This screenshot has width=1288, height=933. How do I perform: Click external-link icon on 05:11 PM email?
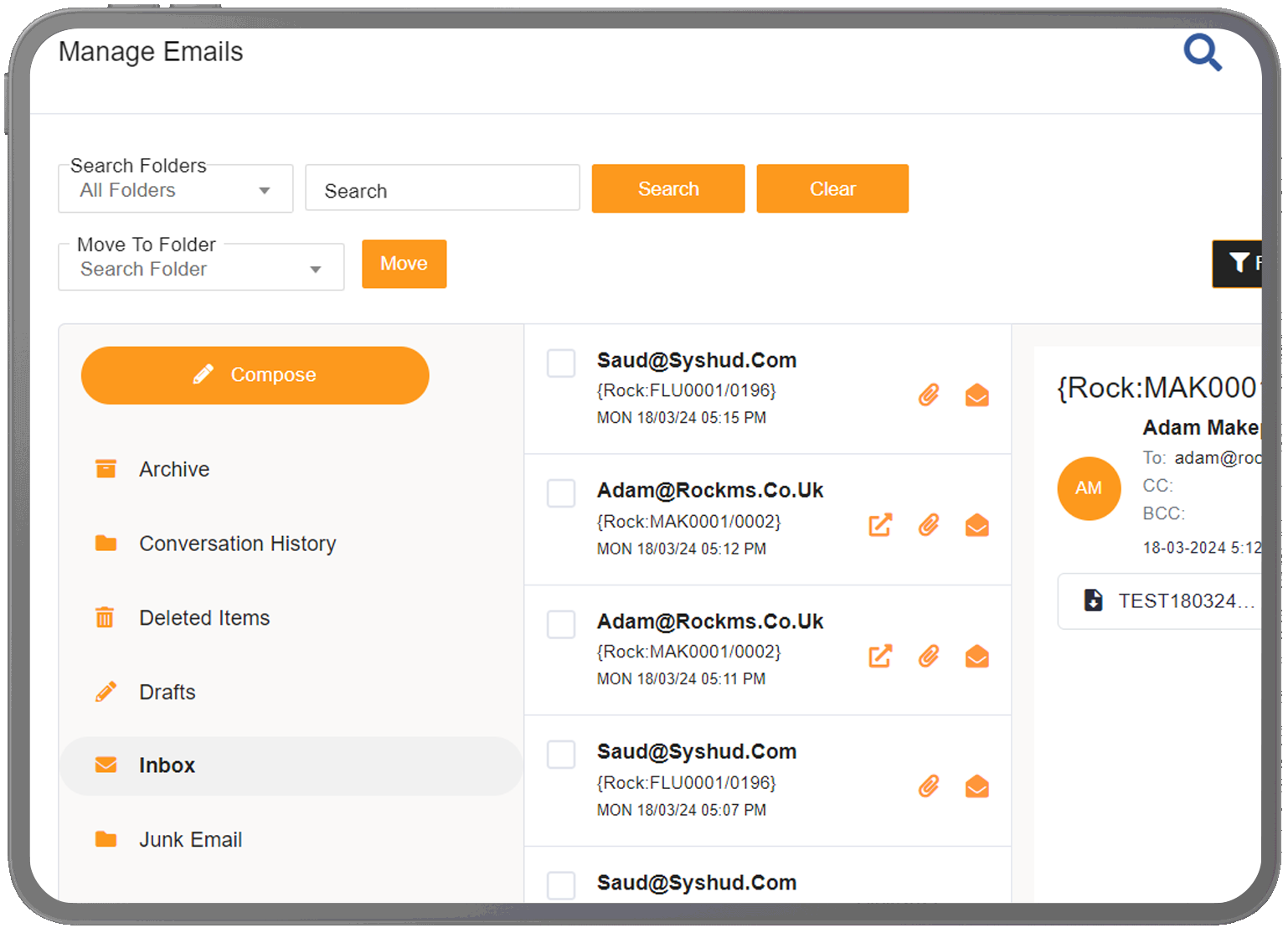(880, 656)
